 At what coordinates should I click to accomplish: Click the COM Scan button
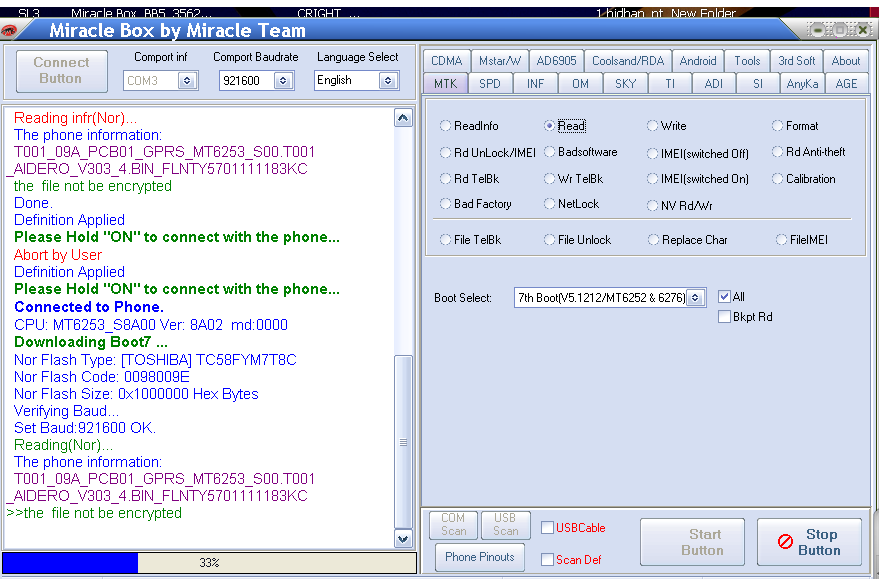453,525
